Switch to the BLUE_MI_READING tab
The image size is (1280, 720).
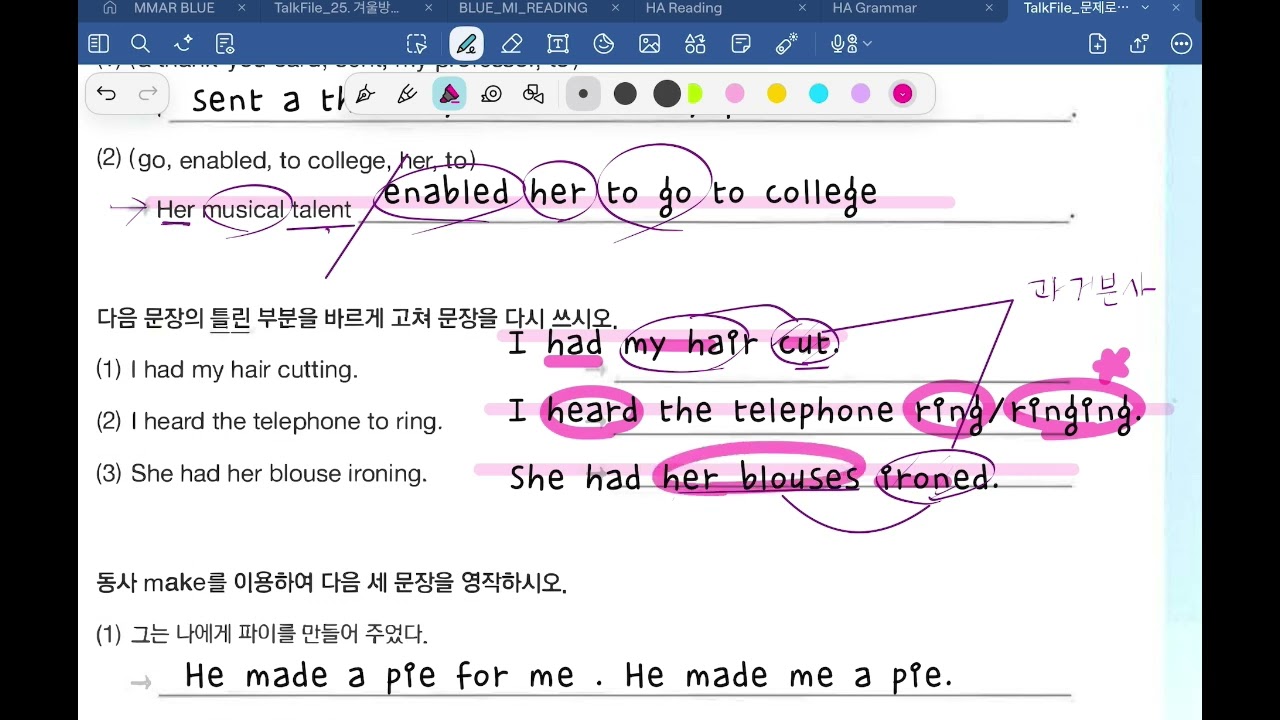(x=523, y=8)
